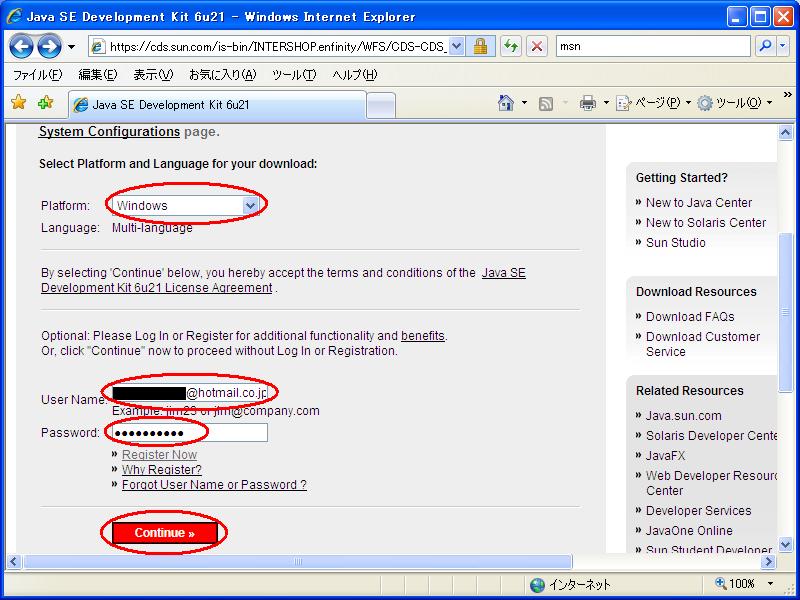This screenshot has width=800, height=600.
Task: Go forward using the Forward arrow button
Action: pyautogui.click(x=49, y=47)
